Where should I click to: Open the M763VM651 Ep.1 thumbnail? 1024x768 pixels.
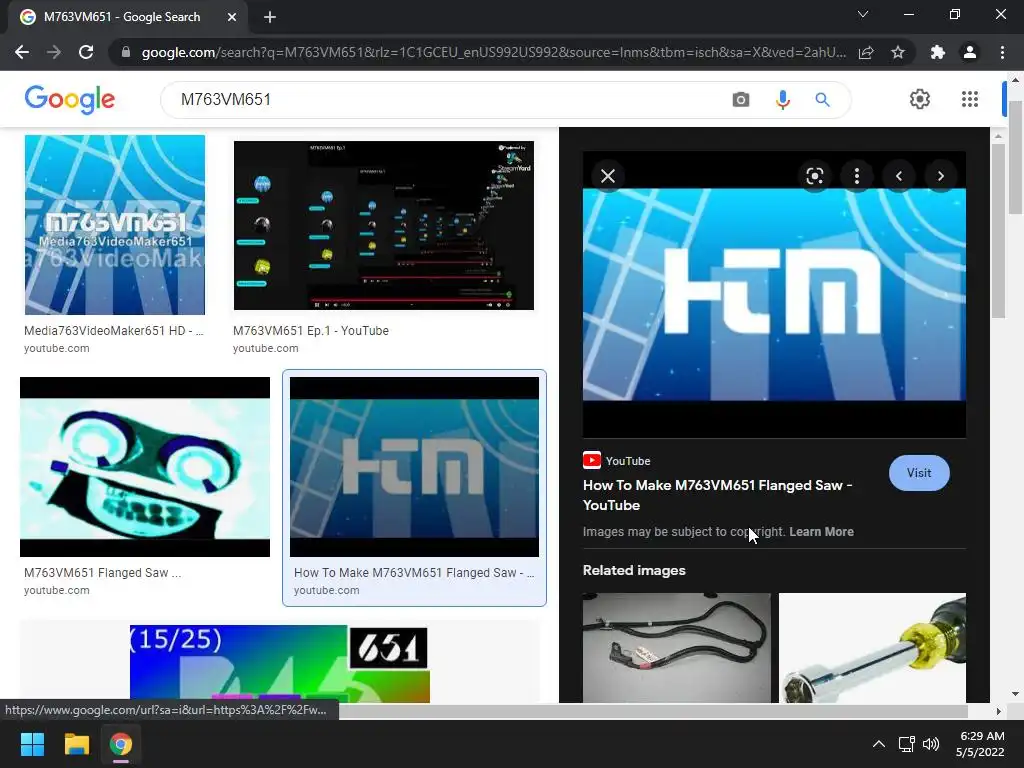[x=383, y=225]
